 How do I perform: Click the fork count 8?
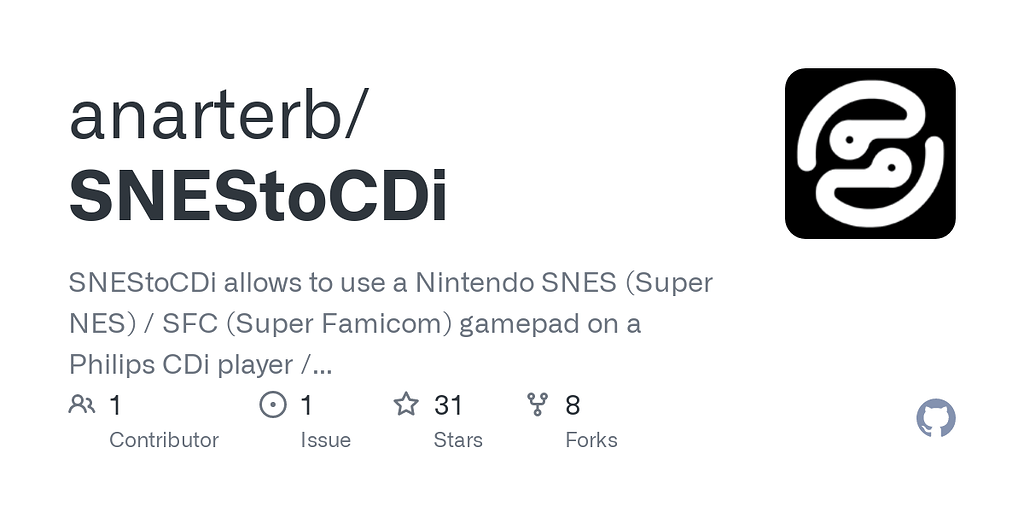tap(573, 405)
